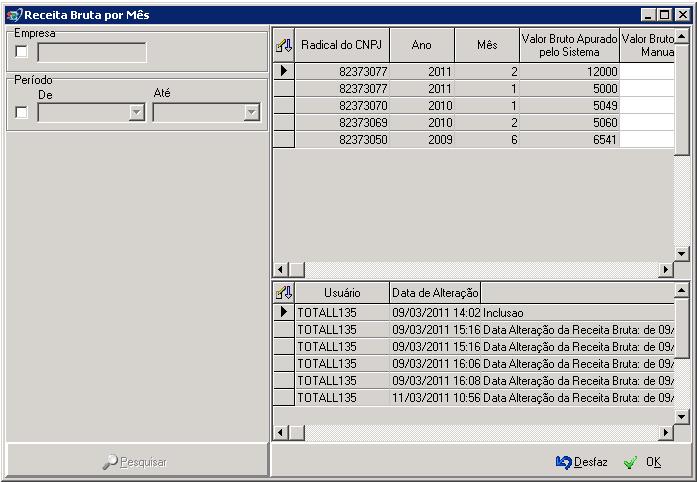Maximize the Receita Bruta por Mês window

[x=665, y=15]
